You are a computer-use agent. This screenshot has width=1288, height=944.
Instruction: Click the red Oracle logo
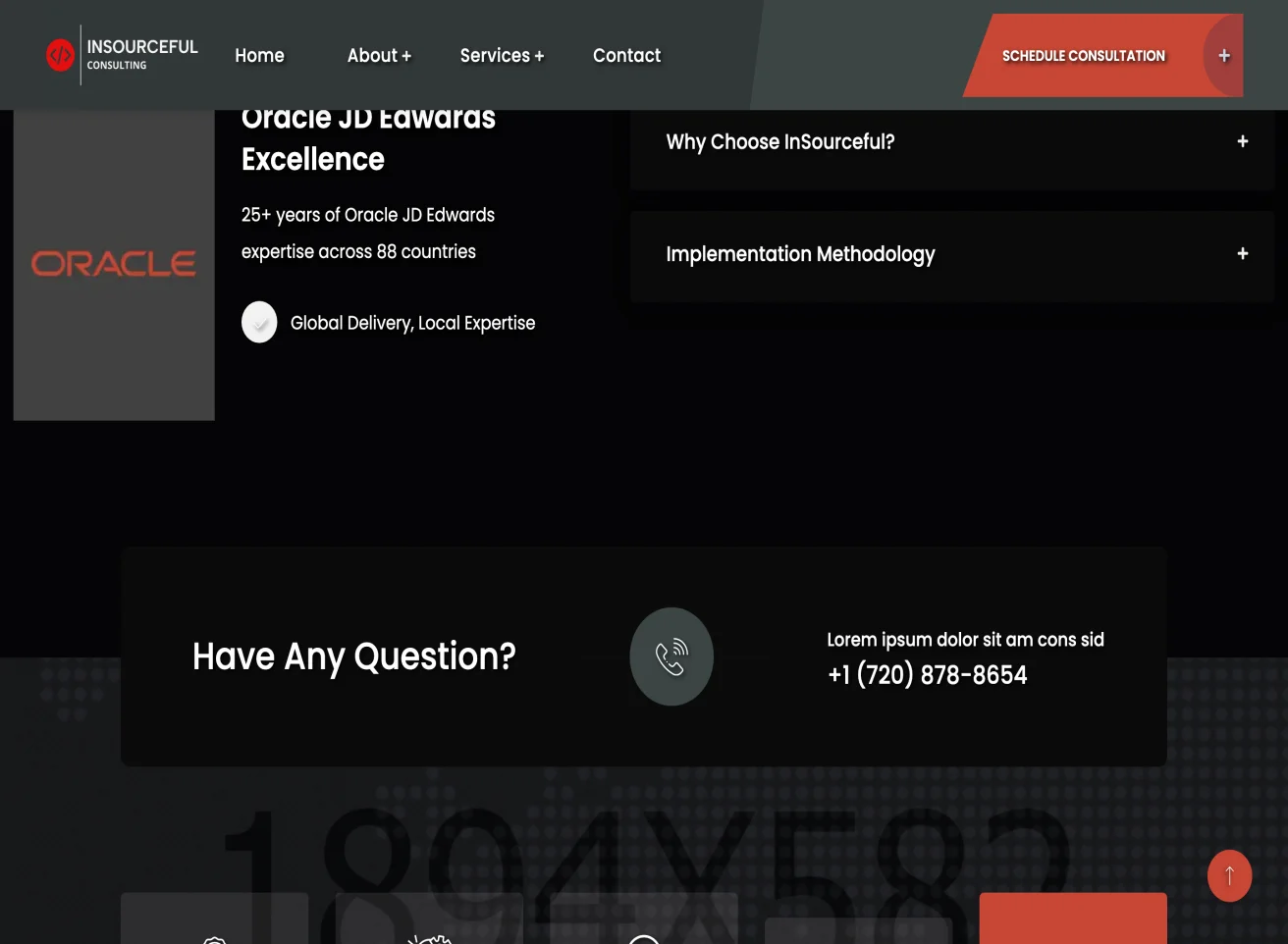point(113,262)
